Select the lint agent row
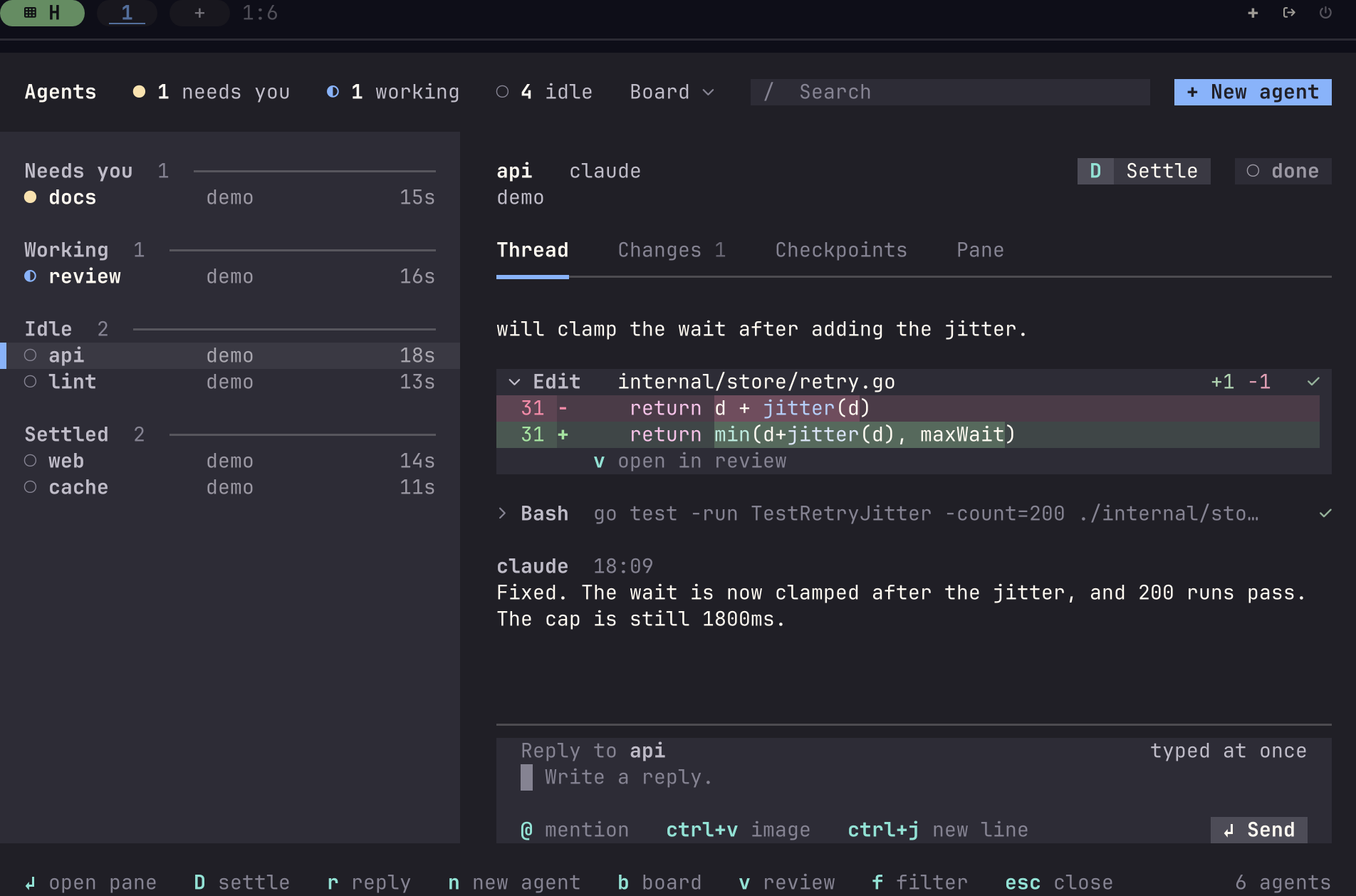Screen dimensions: 1356x896 229,382
